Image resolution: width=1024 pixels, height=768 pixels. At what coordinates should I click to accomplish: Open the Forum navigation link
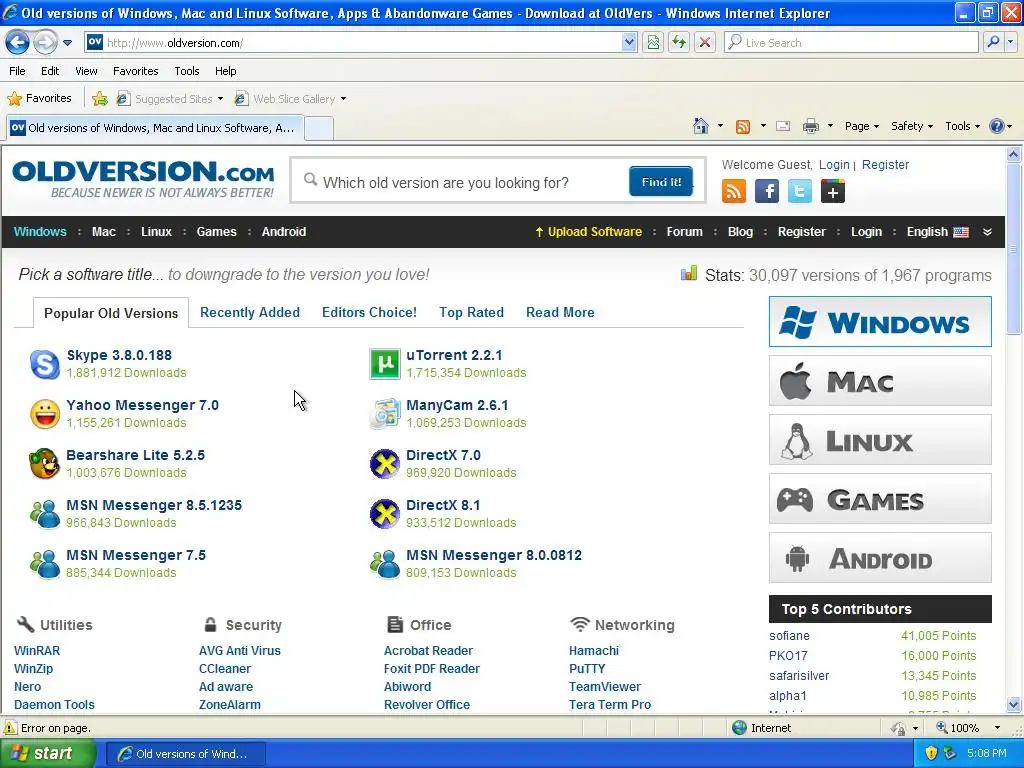[x=684, y=232]
